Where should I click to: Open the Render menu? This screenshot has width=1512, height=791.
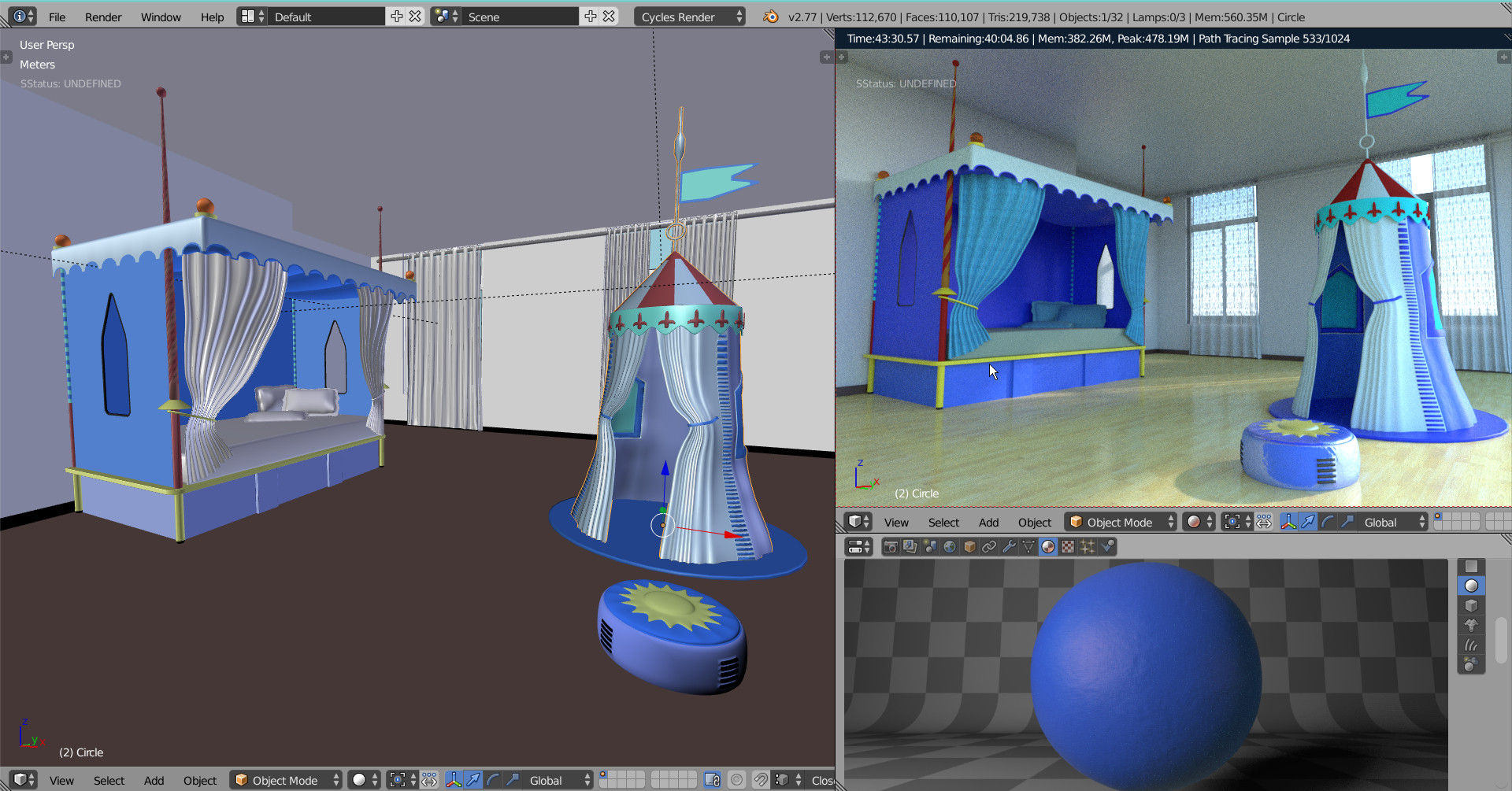click(103, 17)
